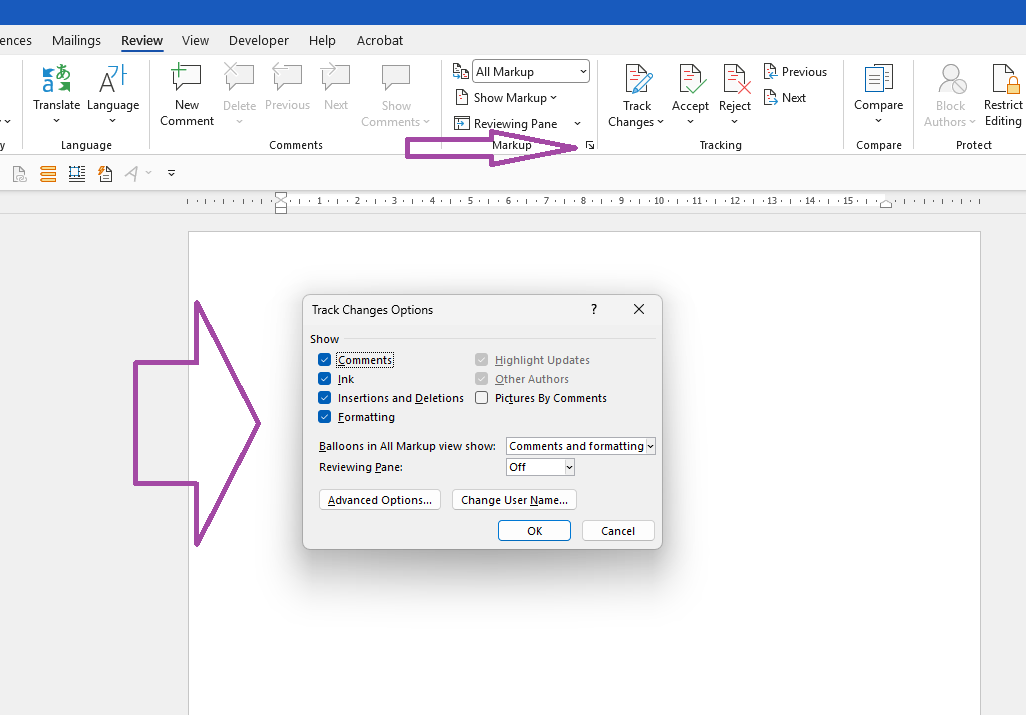Image resolution: width=1026 pixels, height=715 pixels.
Task: Click the greyed arrow icon in quick access bar
Action: coord(132,174)
